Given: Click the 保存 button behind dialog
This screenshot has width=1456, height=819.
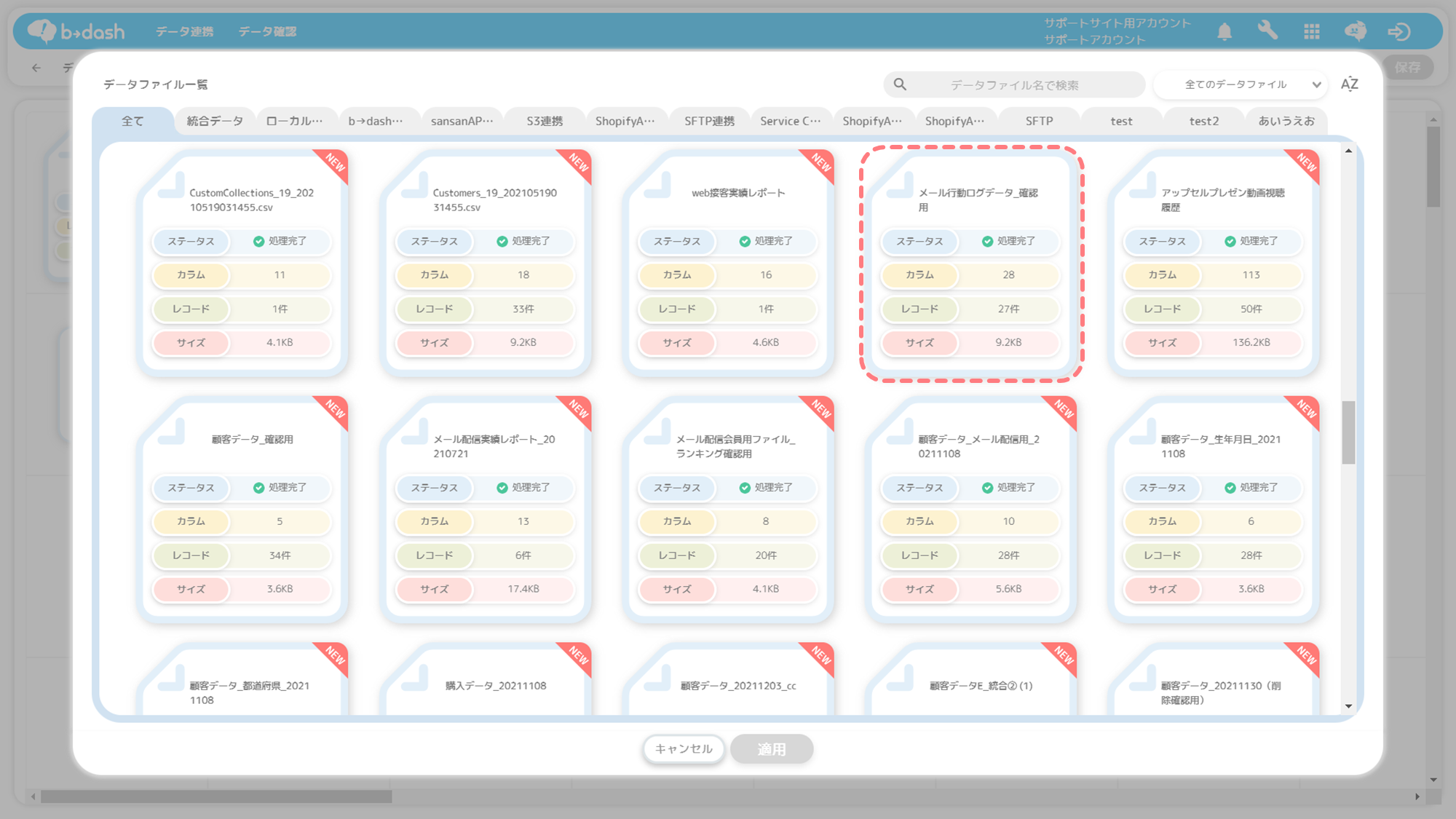Looking at the screenshot, I should click(x=1407, y=68).
